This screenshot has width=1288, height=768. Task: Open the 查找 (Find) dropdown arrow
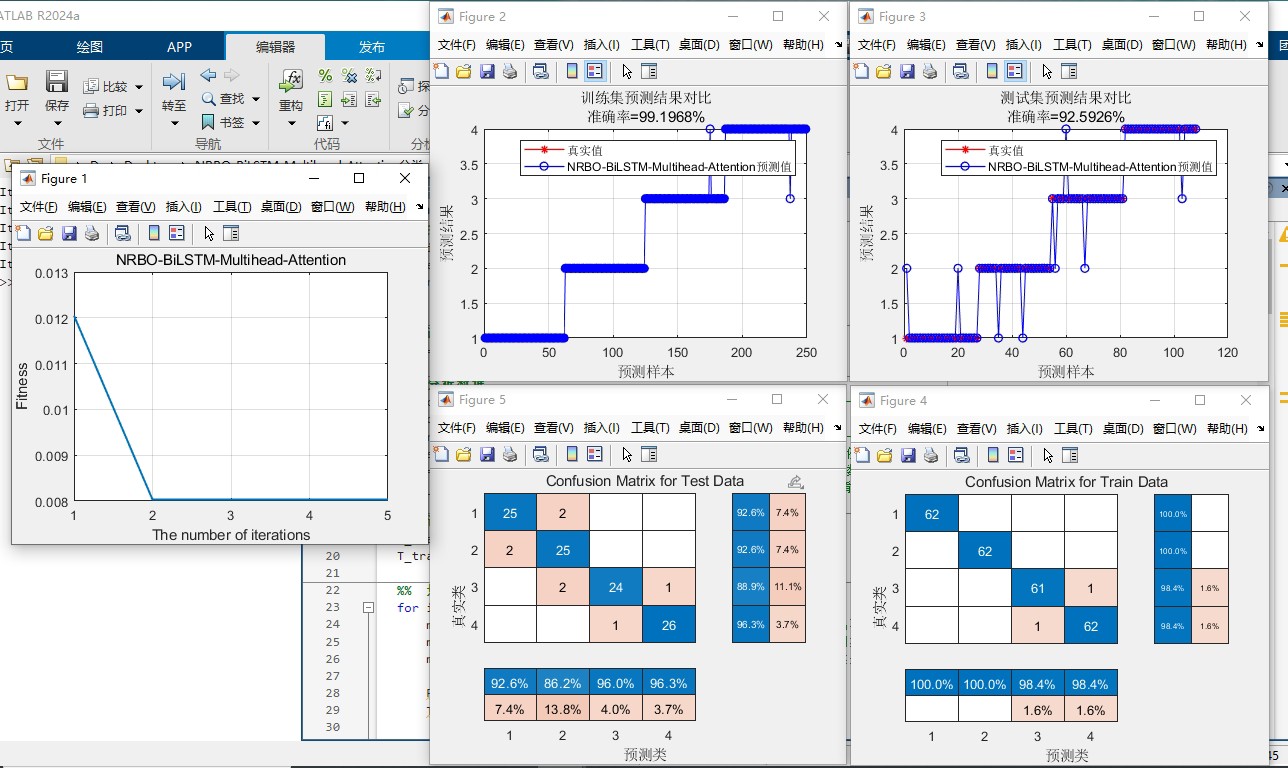(256, 99)
